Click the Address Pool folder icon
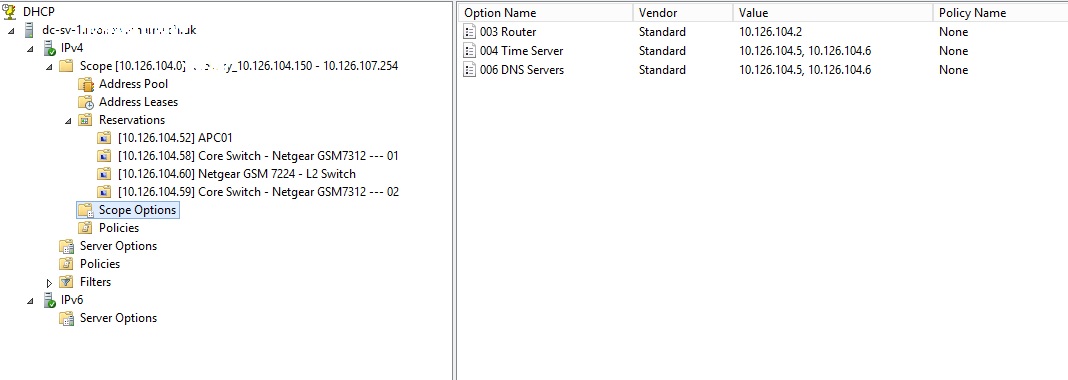 (x=85, y=84)
